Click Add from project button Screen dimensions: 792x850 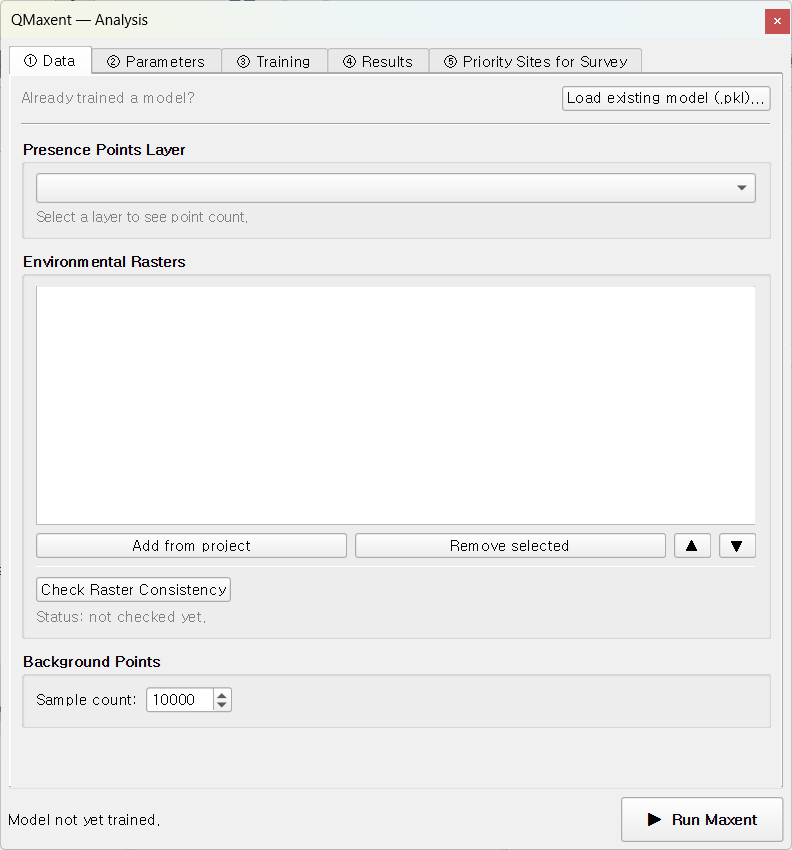[191, 545]
